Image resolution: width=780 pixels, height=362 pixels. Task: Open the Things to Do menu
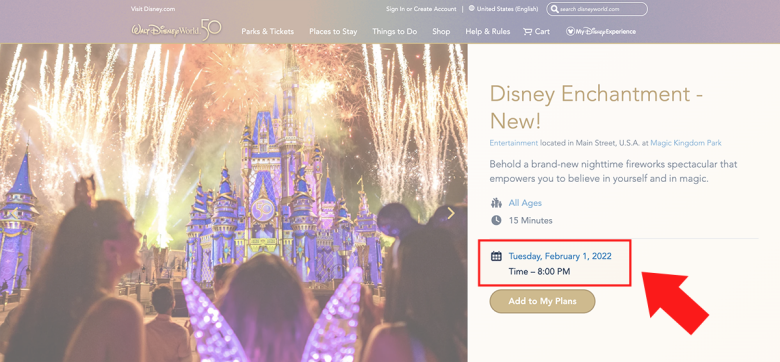[x=394, y=31]
